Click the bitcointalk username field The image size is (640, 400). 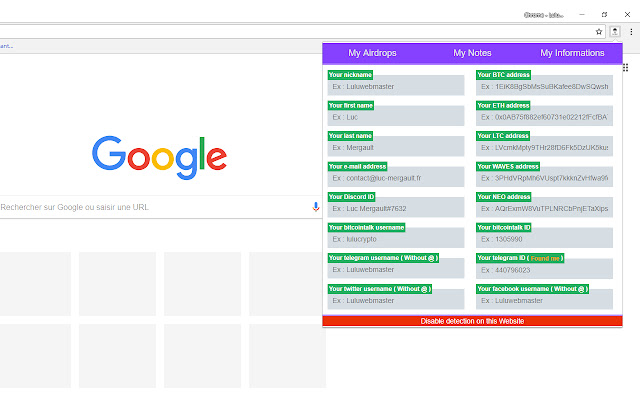[396, 239]
